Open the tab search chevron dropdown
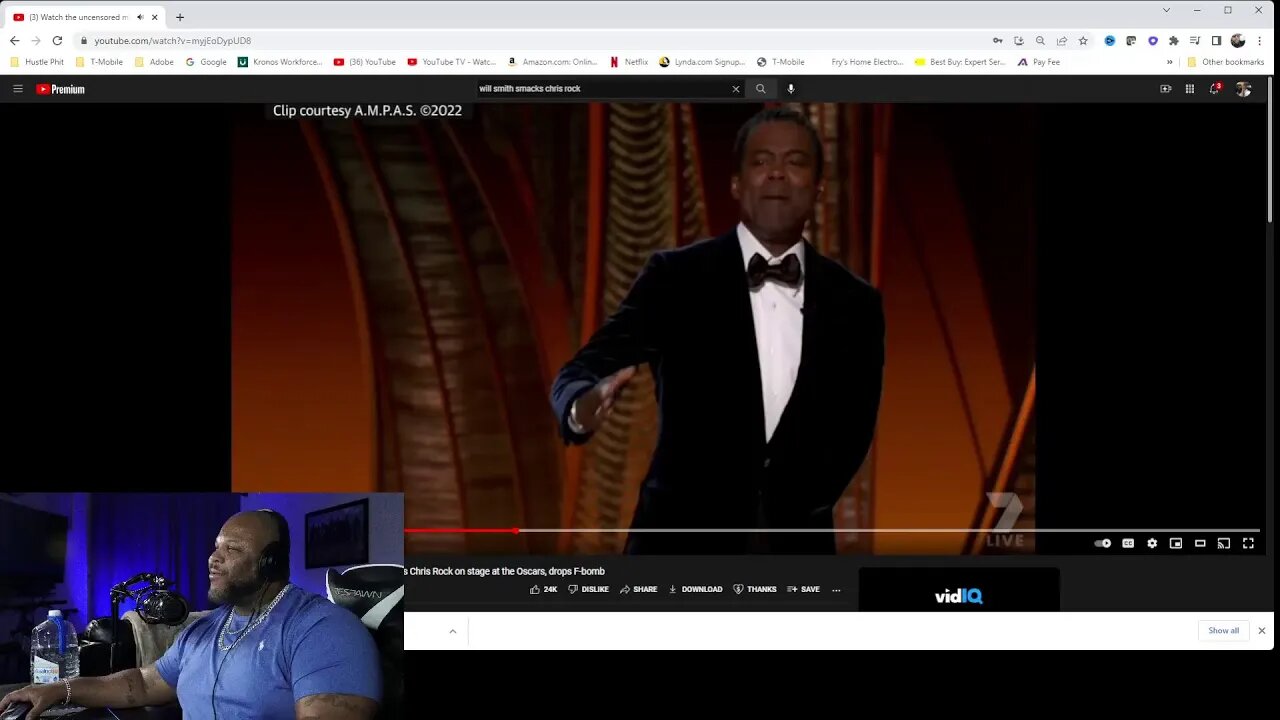Screen dimensions: 1280x720 1166,10
